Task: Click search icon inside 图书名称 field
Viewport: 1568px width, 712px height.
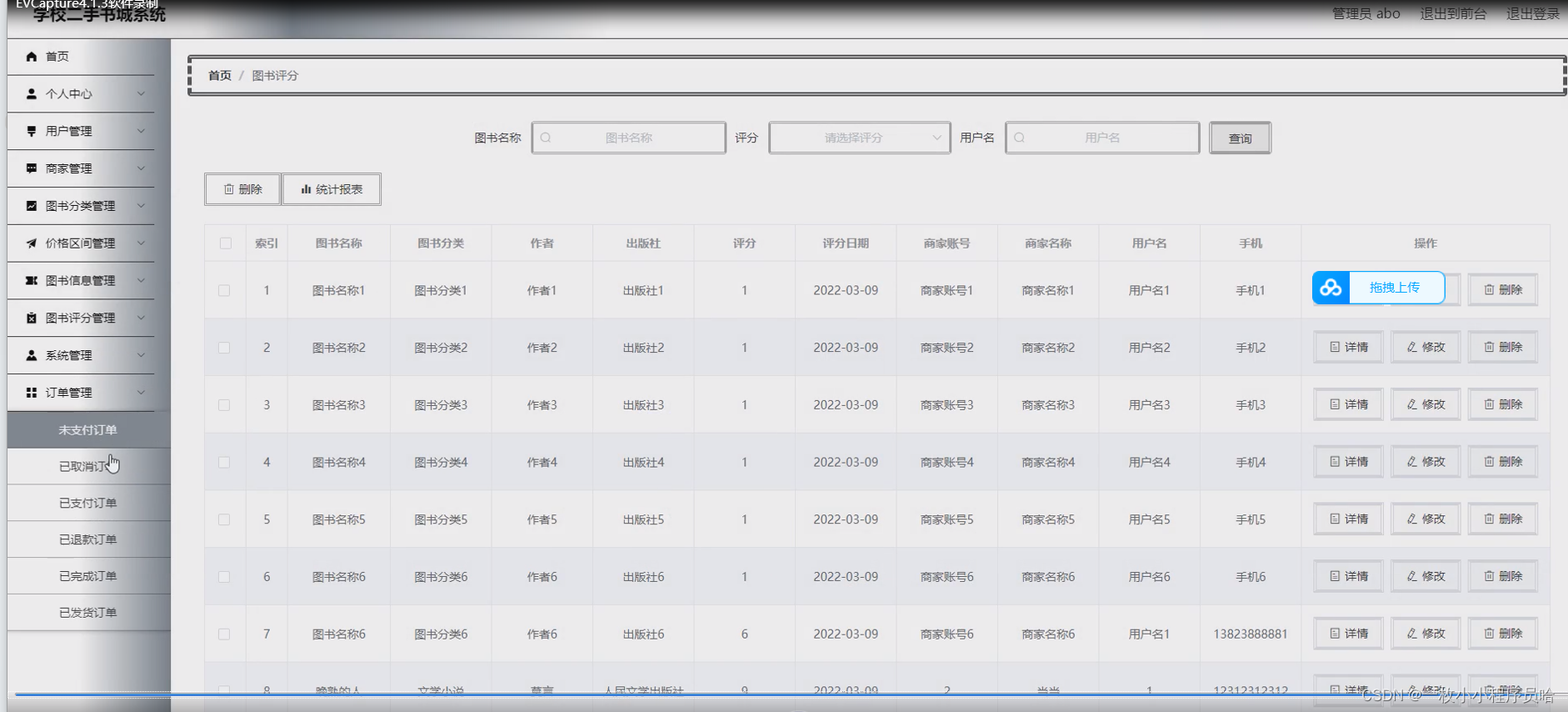Action: coord(546,138)
